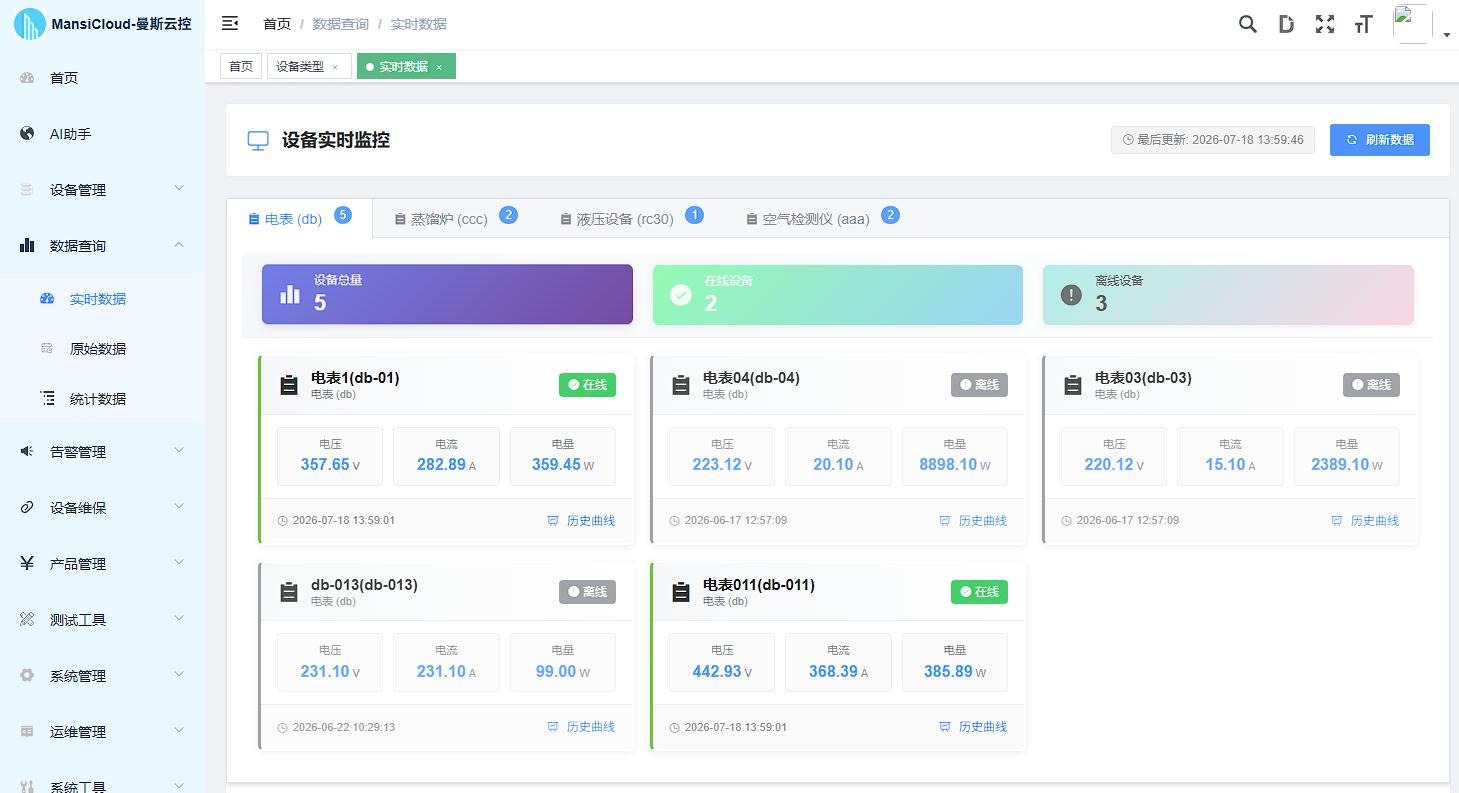Click the 产品管理 yen icon

[x=27, y=564]
